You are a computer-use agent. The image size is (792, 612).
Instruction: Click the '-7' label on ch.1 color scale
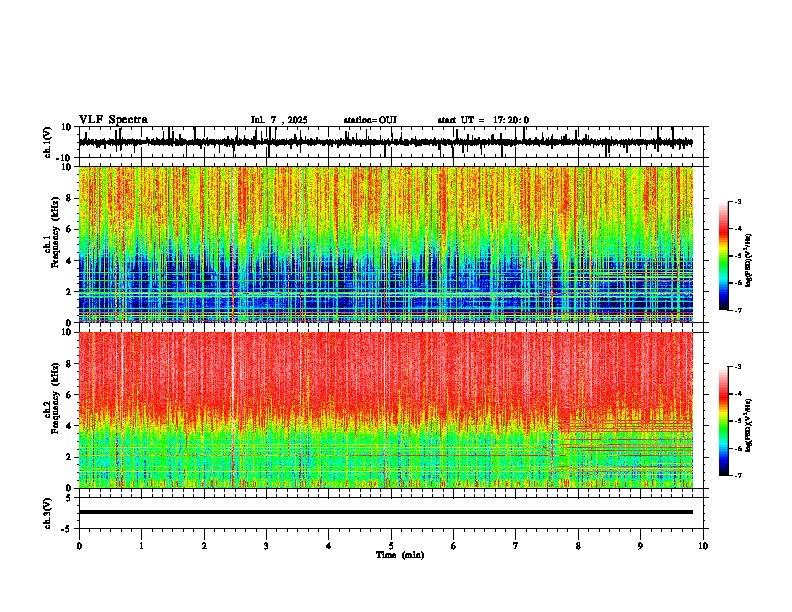(738, 310)
